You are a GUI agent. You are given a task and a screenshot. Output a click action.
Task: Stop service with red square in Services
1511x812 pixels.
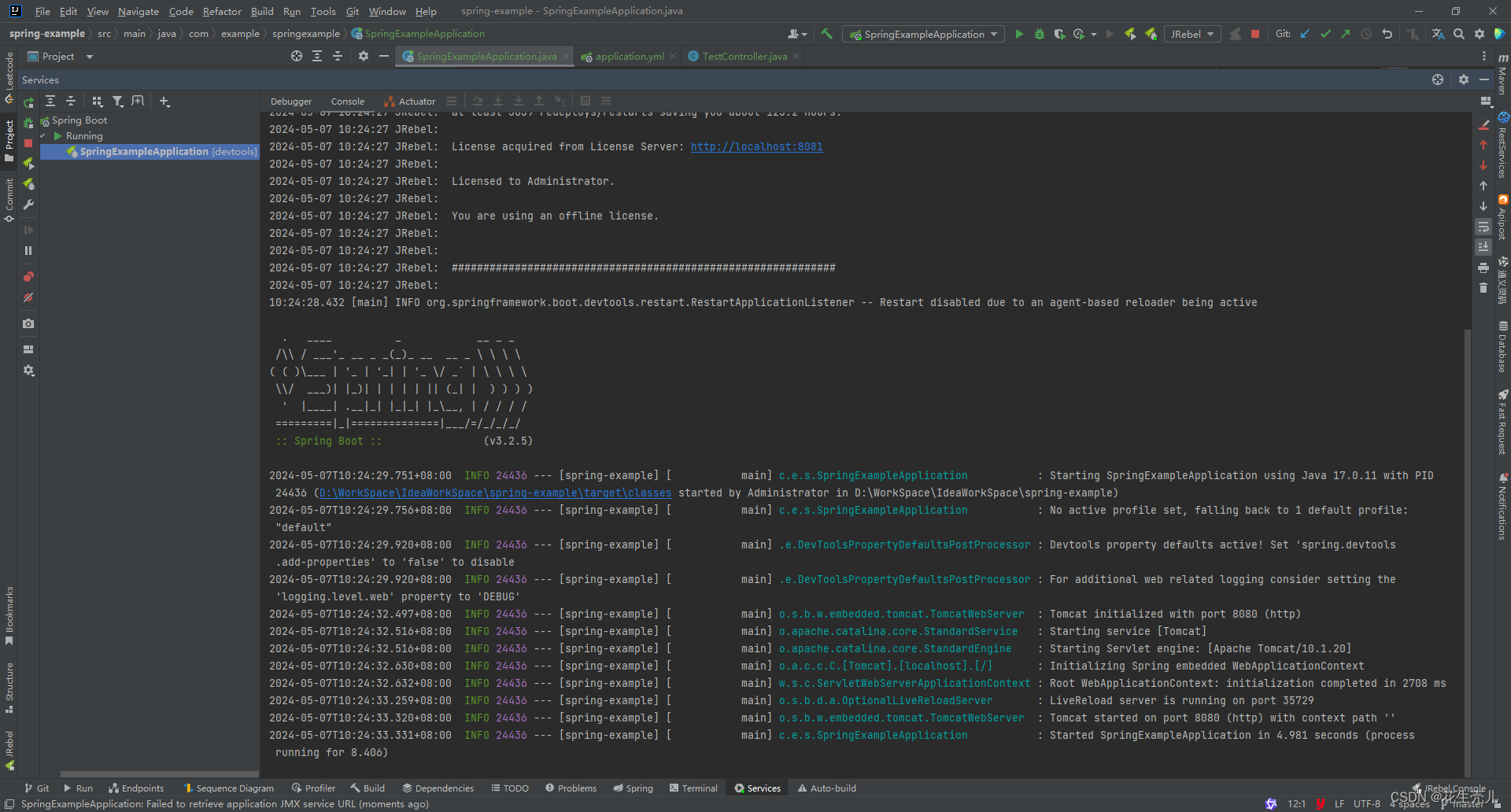28,143
